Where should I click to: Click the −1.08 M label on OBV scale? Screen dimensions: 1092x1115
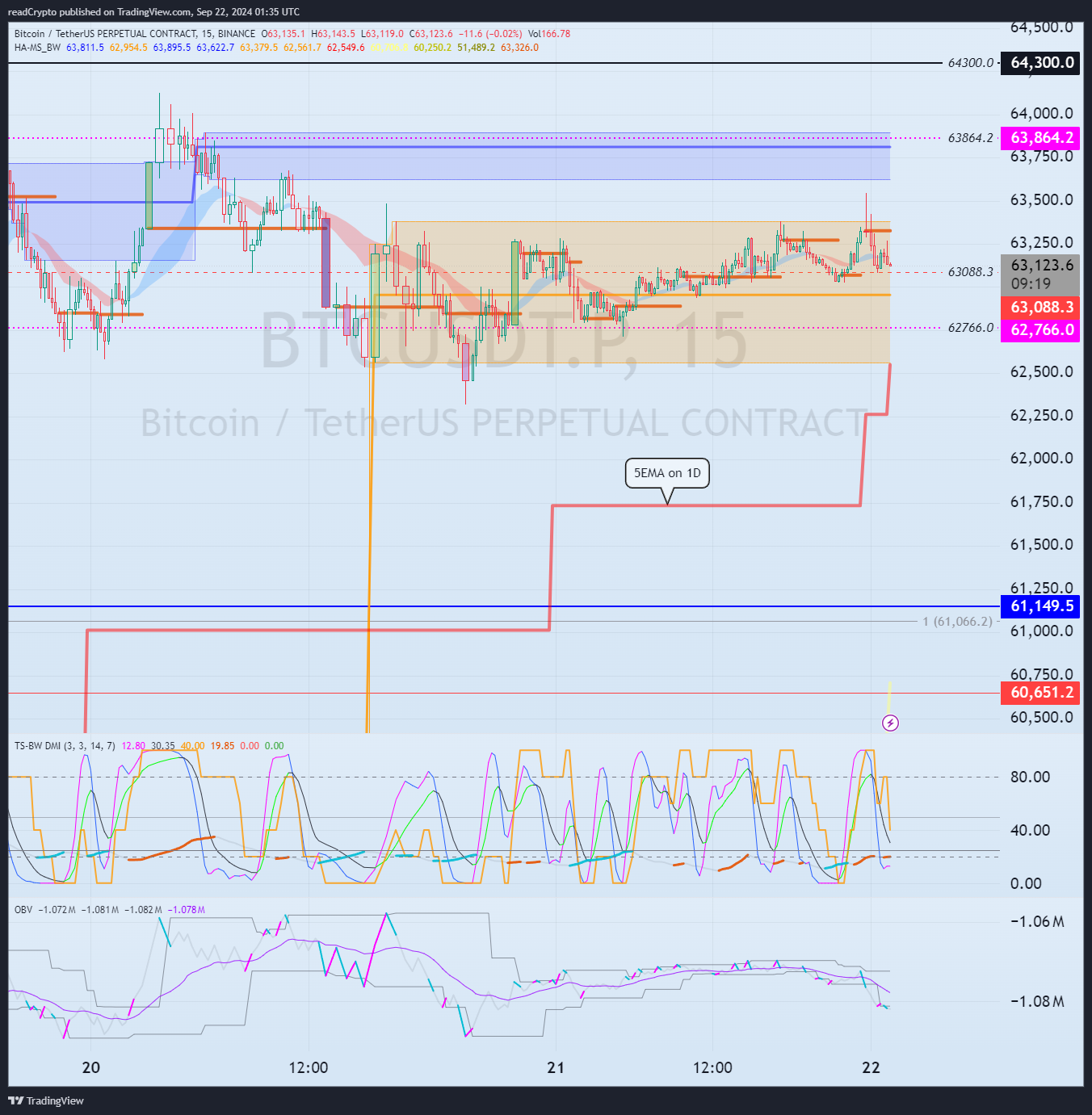tap(1037, 1001)
